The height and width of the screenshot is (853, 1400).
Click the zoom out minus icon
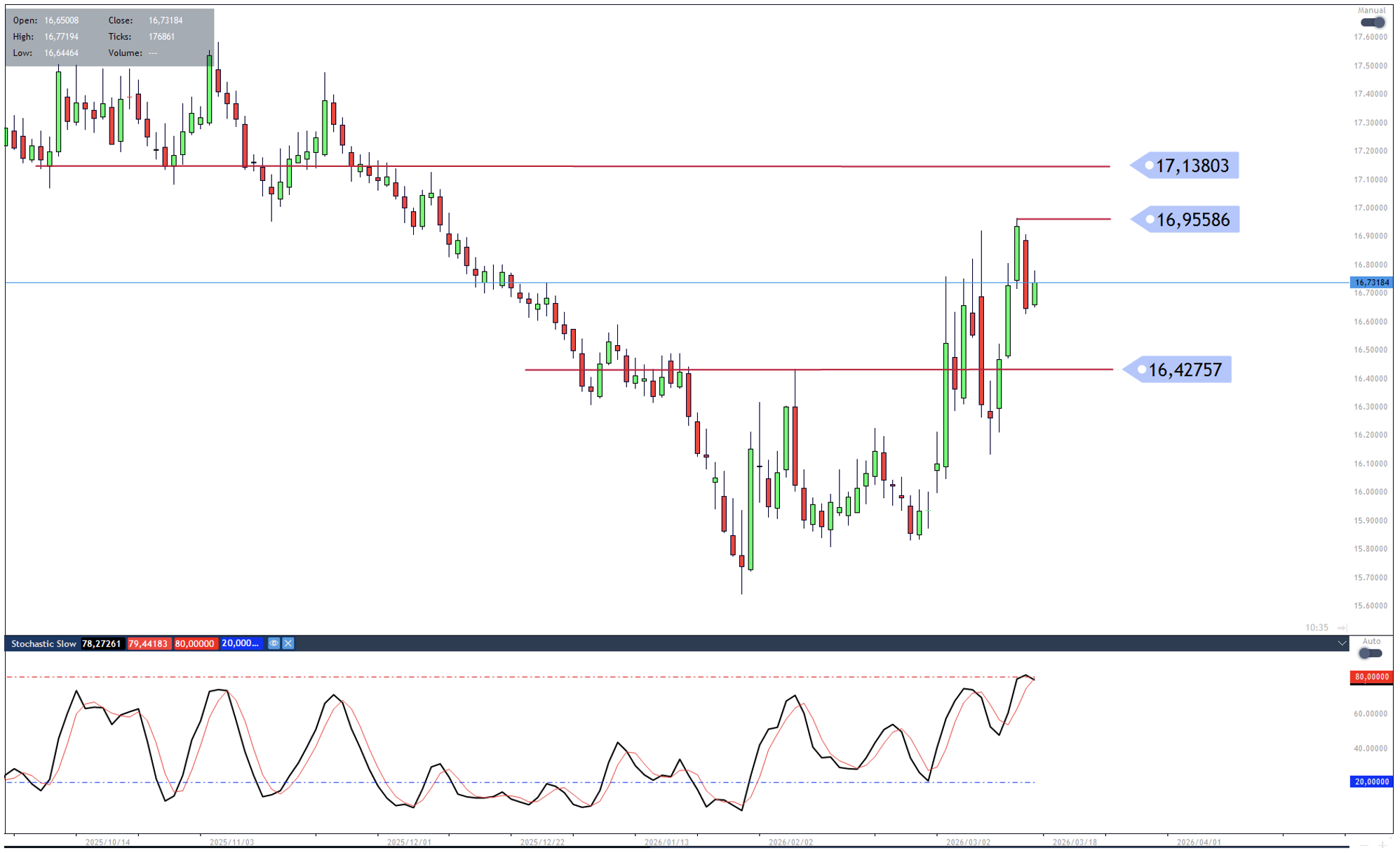pos(1364,845)
